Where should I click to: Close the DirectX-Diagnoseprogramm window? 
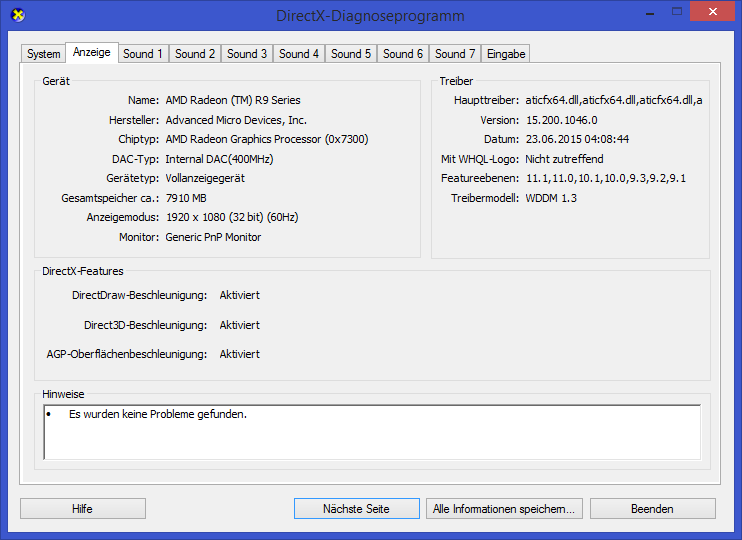coord(713,12)
